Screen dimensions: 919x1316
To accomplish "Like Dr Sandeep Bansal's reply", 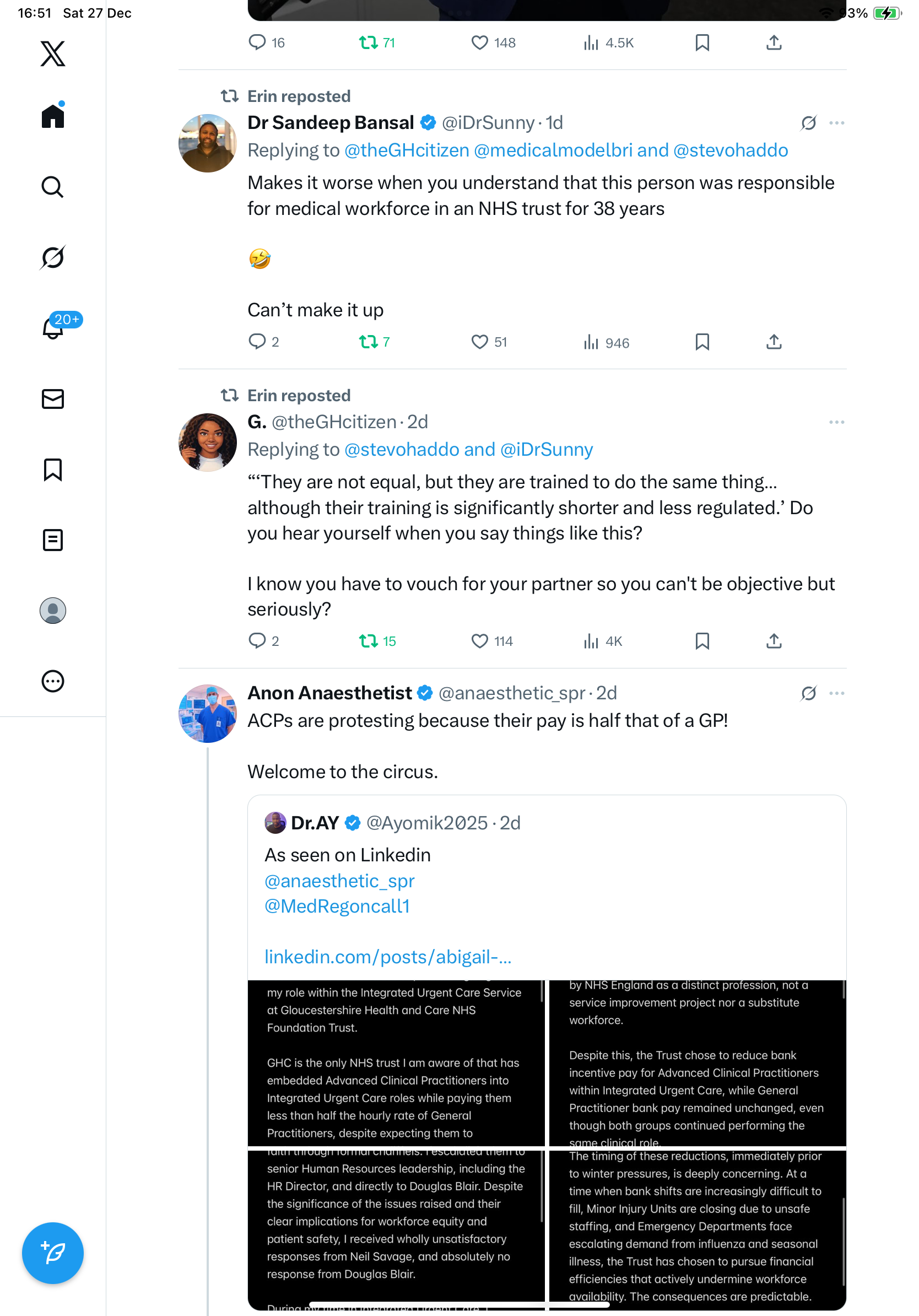I will point(479,342).
